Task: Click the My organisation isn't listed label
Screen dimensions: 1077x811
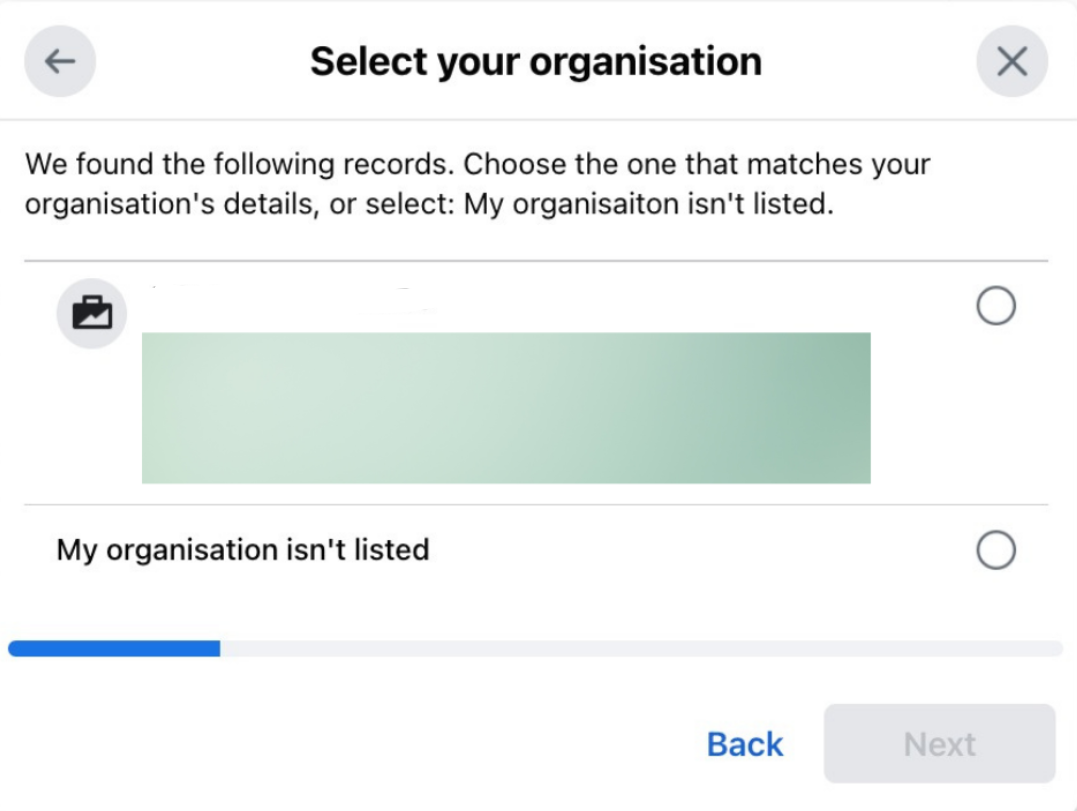Action: coord(243,550)
